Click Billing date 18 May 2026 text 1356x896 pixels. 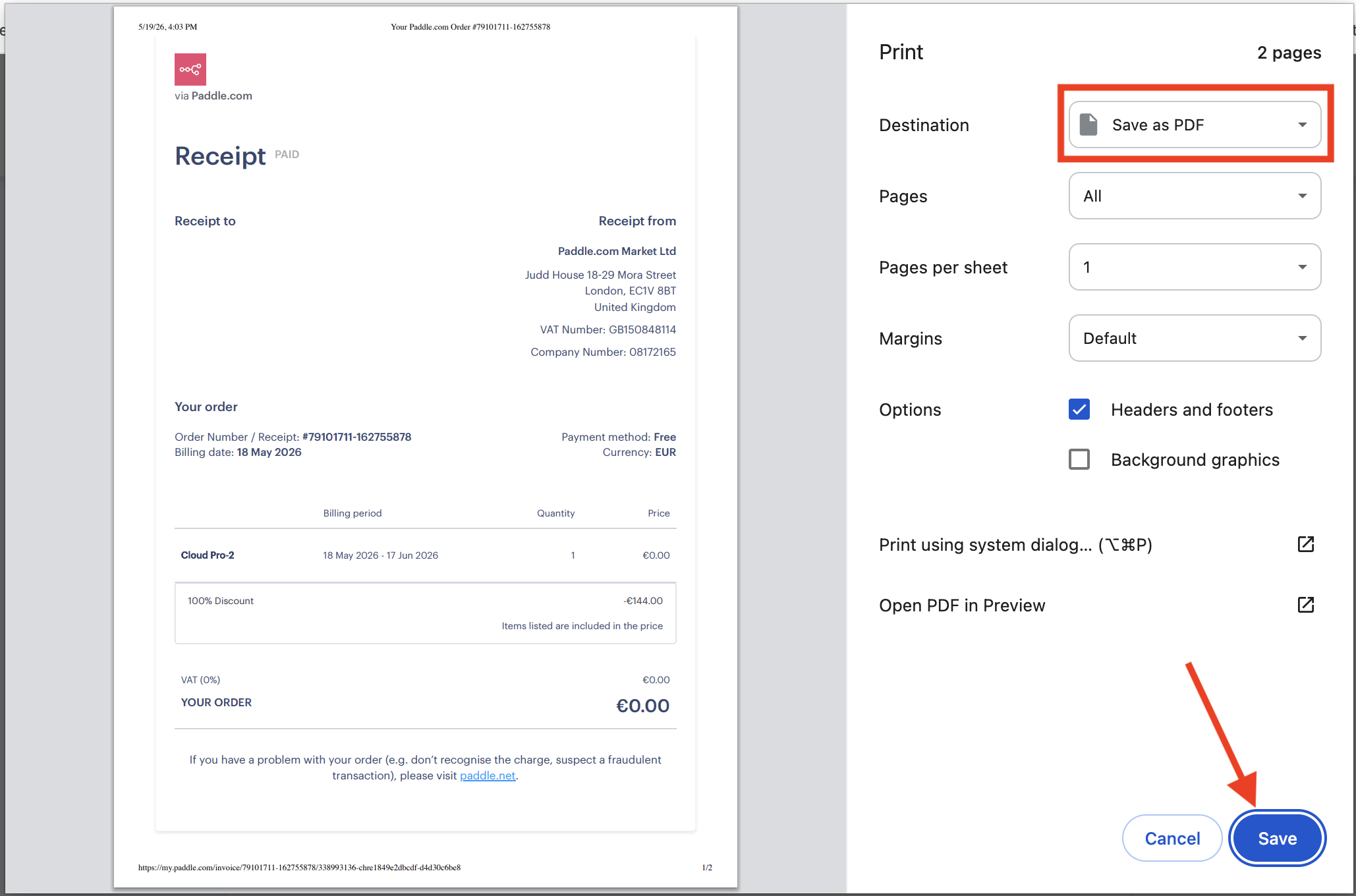(x=238, y=452)
